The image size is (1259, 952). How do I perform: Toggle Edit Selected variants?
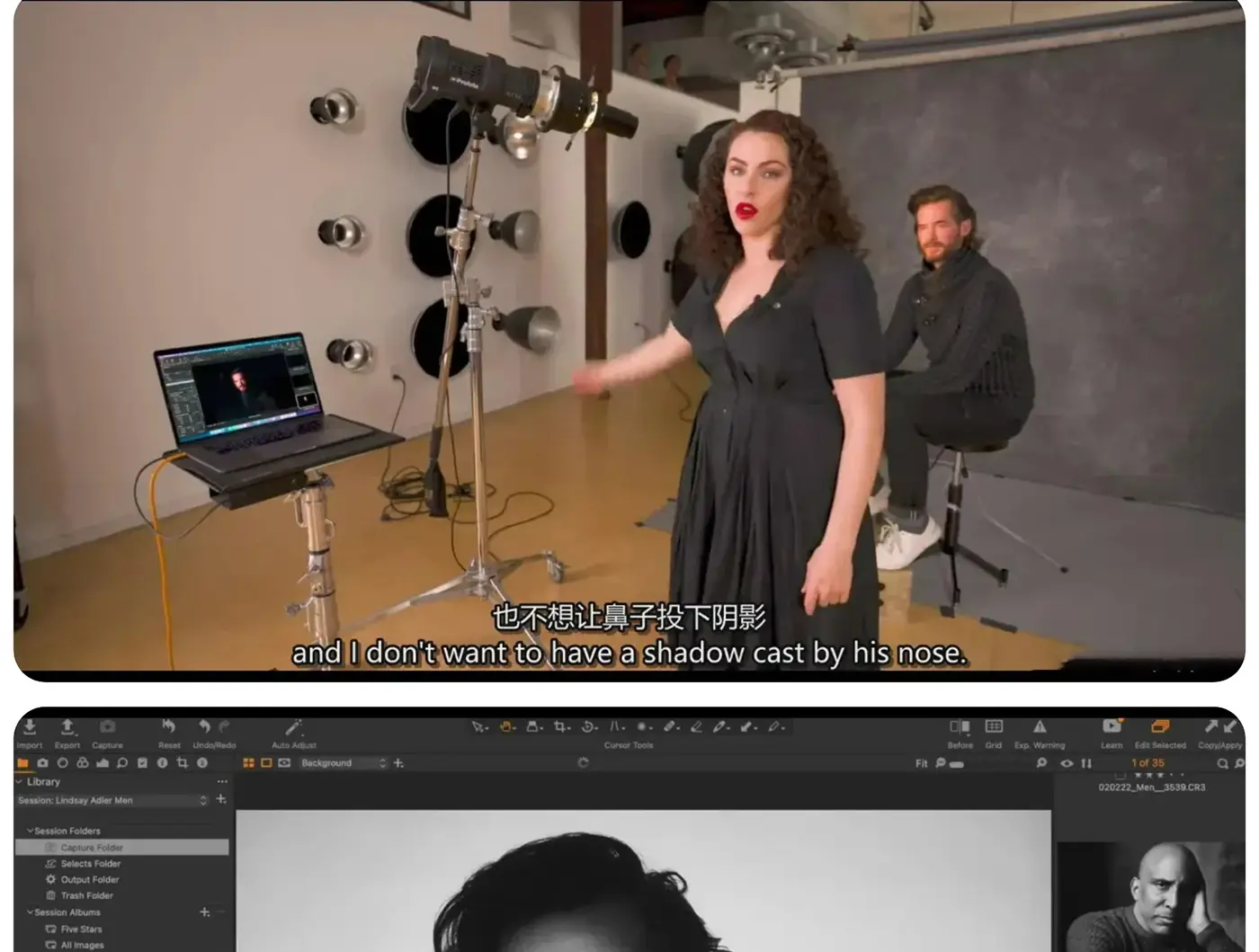point(1160,726)
